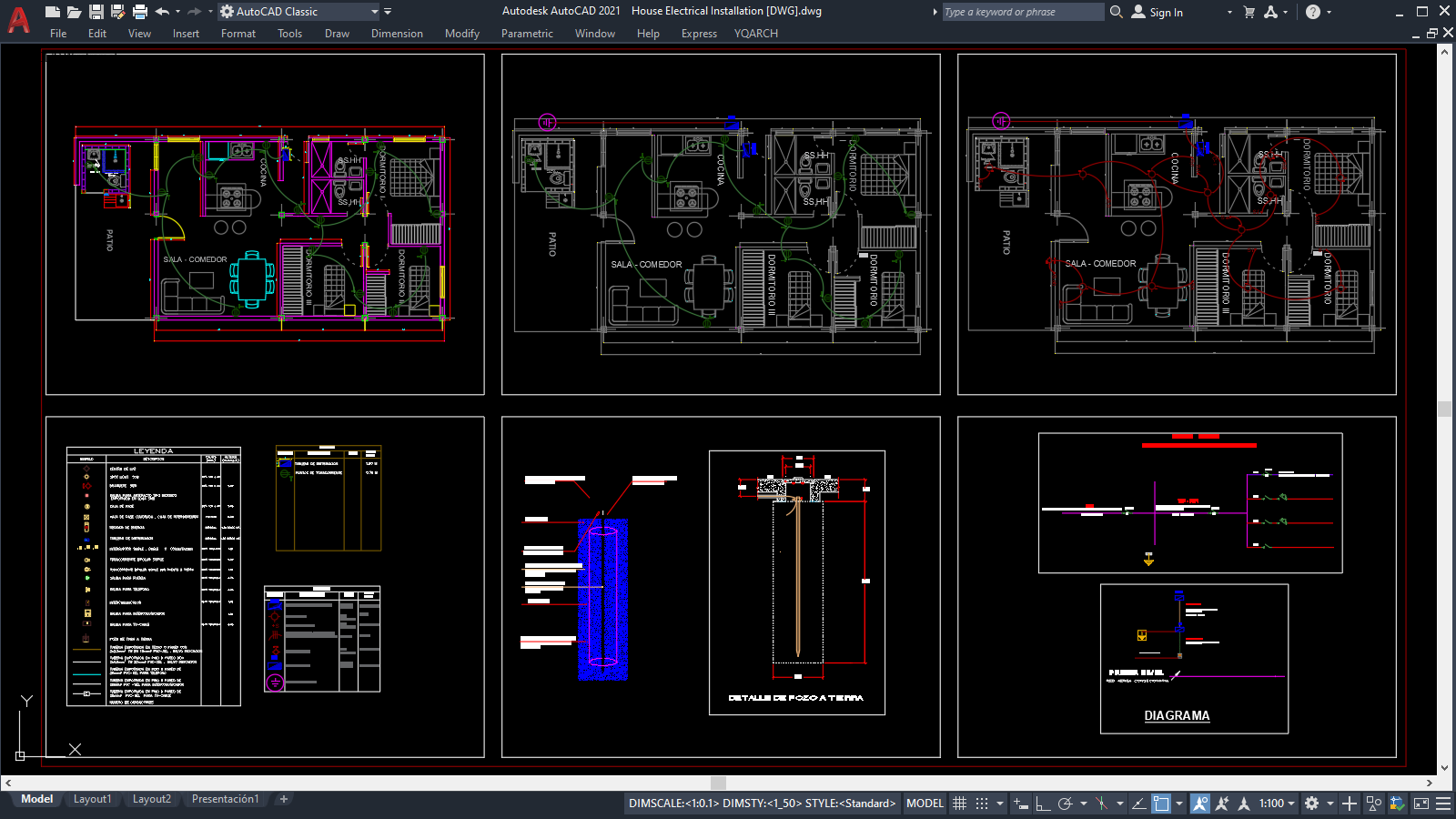Click the MODEL button in status bar
This screenshot has height=819, width=1456.
point(925,804)
